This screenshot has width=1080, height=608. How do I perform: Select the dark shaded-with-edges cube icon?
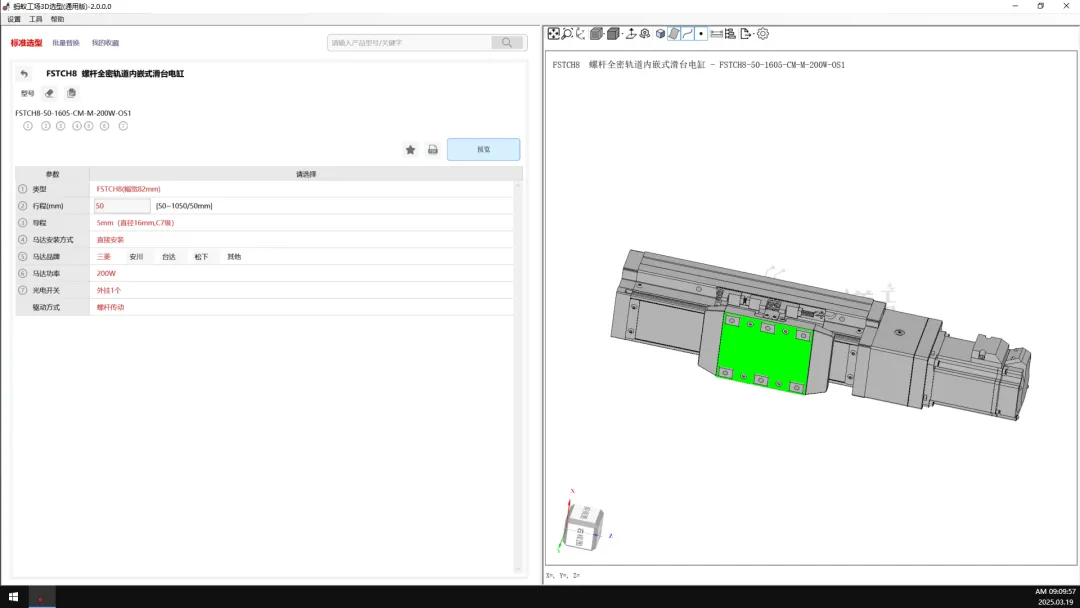pos(613,34)
